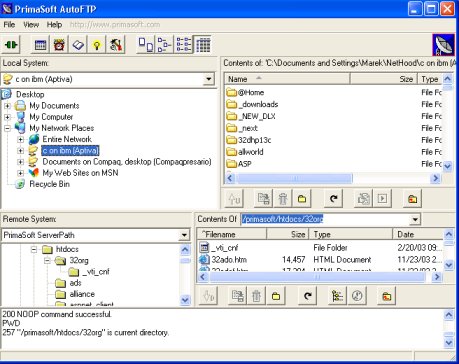Screen dimensions: 459x364
Task: Collapse the htdocs remote folder node
Action: coord(34,249)
